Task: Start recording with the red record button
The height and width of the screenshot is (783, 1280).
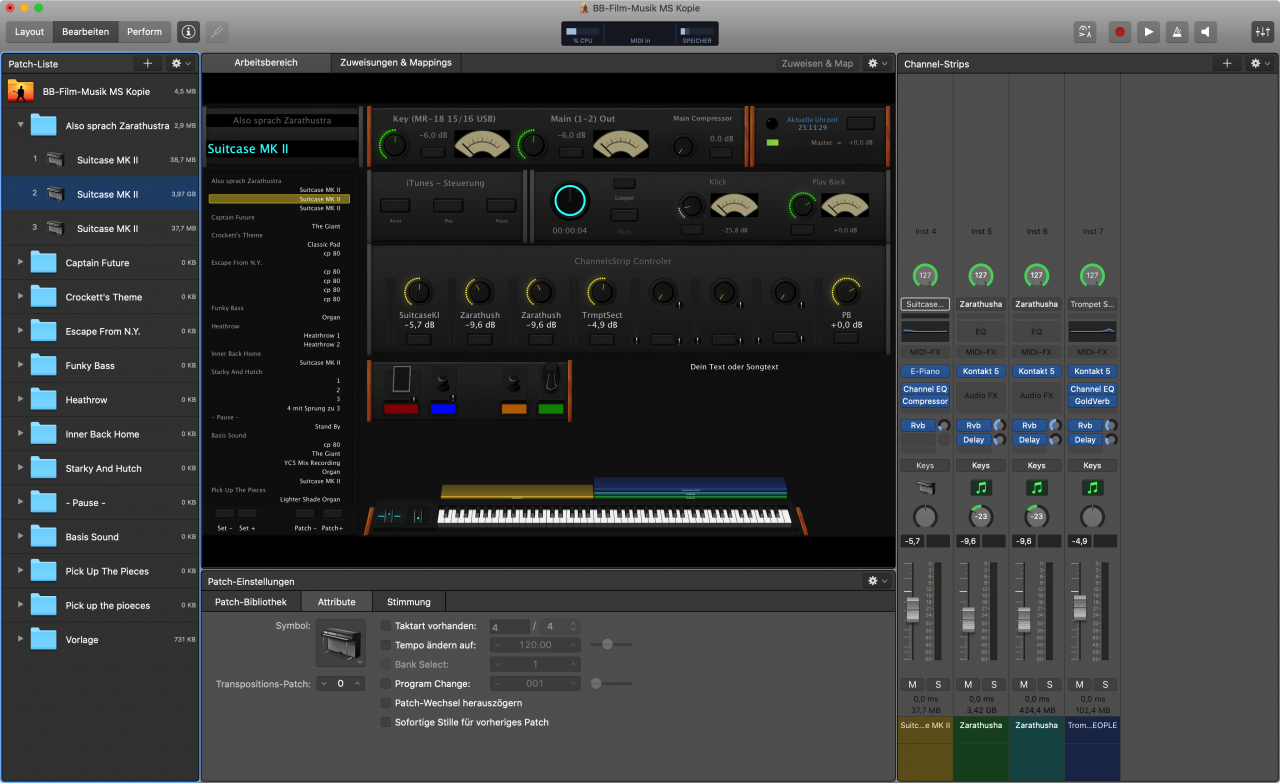Action: tap(1120, 32)
